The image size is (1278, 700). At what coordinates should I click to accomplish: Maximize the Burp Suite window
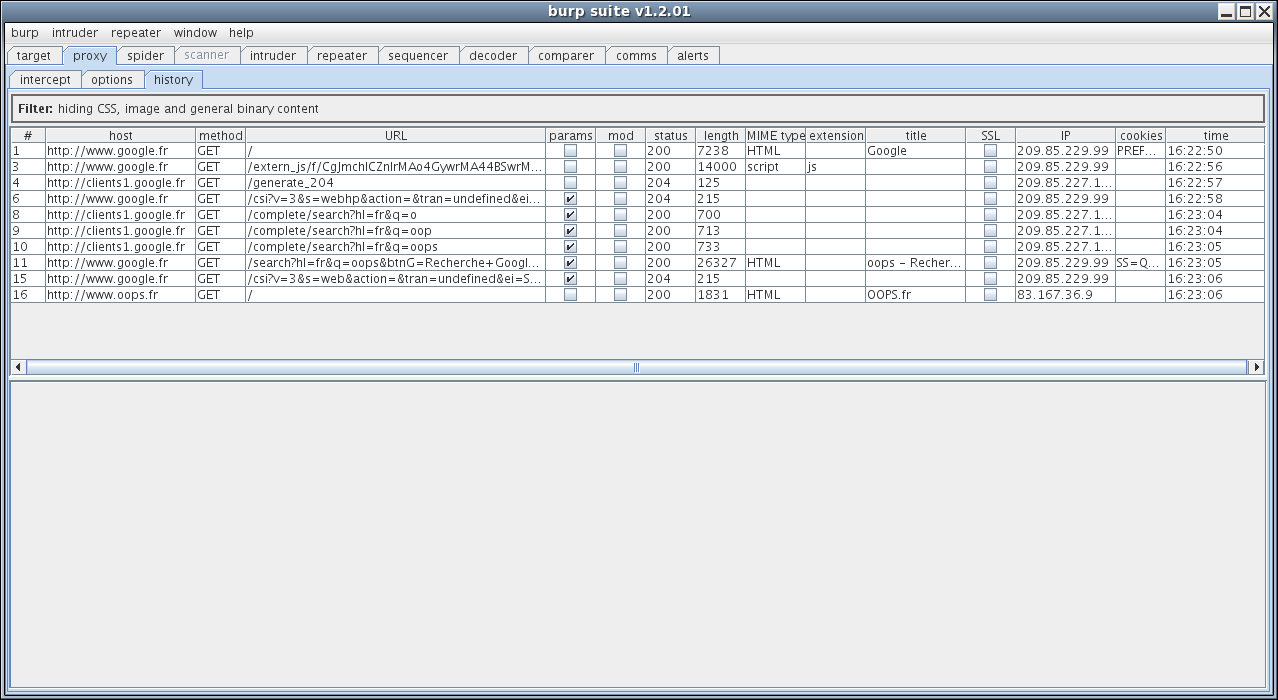pyautogui.click(x=1245, y=12)
